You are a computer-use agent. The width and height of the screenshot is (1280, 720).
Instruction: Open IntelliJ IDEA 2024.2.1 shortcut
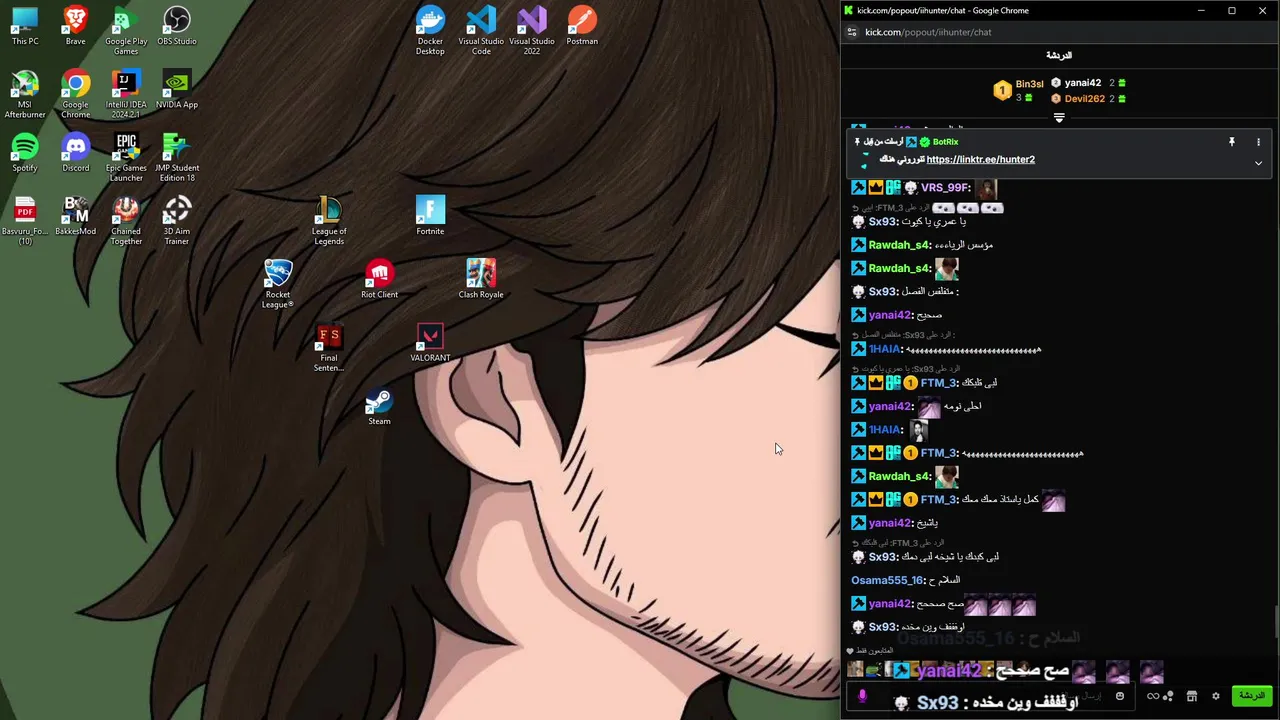pos(126,95)
